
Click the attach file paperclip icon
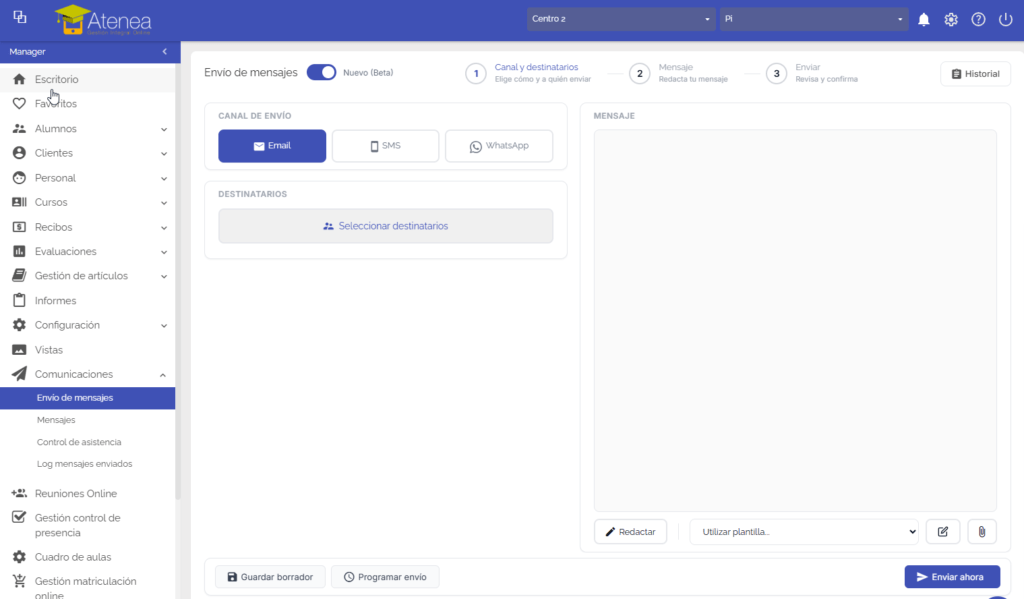[982, 532]
